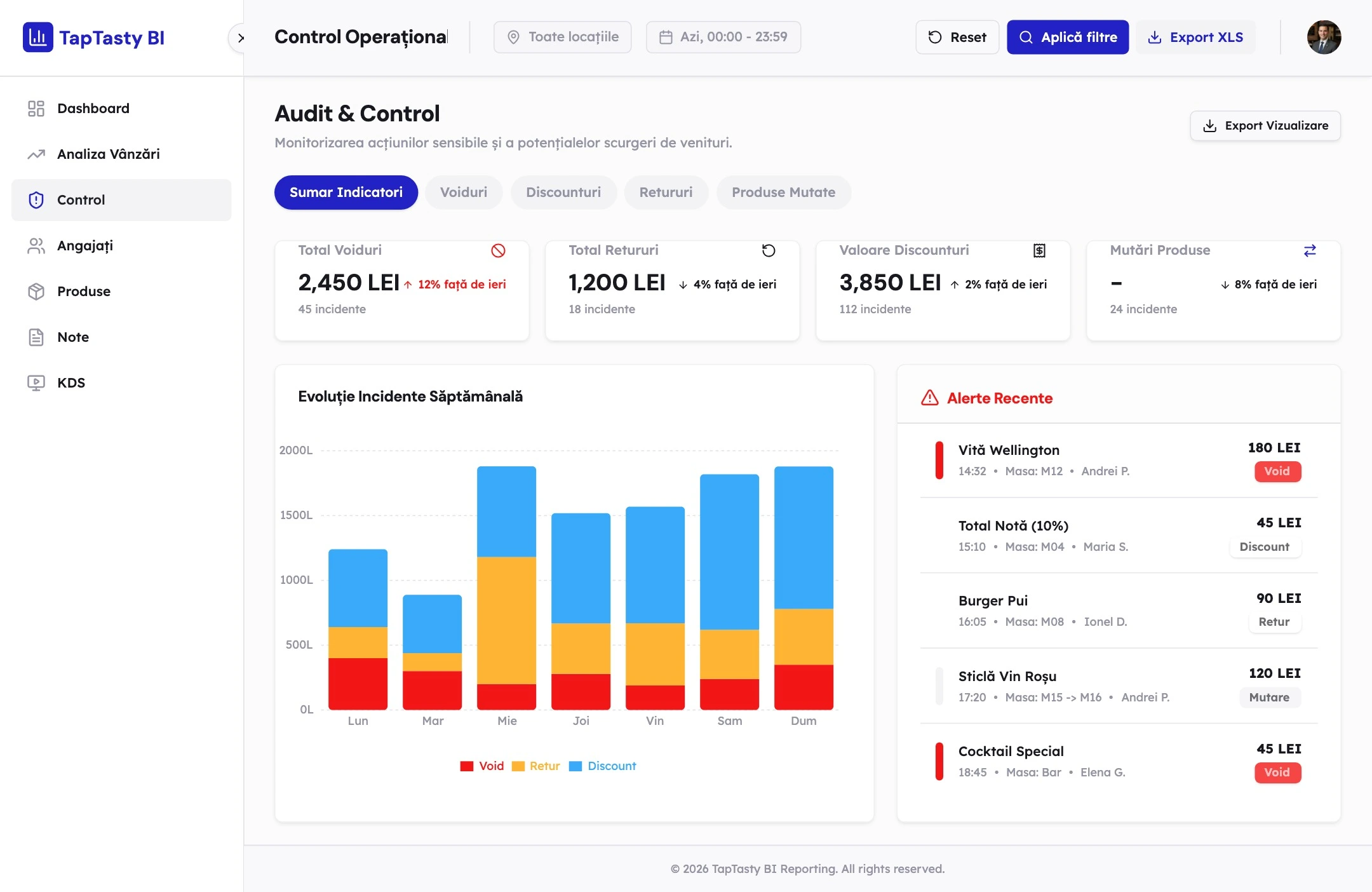
Task: Click the Total Notă (10%) alert title
Action: pos(1013,526)
